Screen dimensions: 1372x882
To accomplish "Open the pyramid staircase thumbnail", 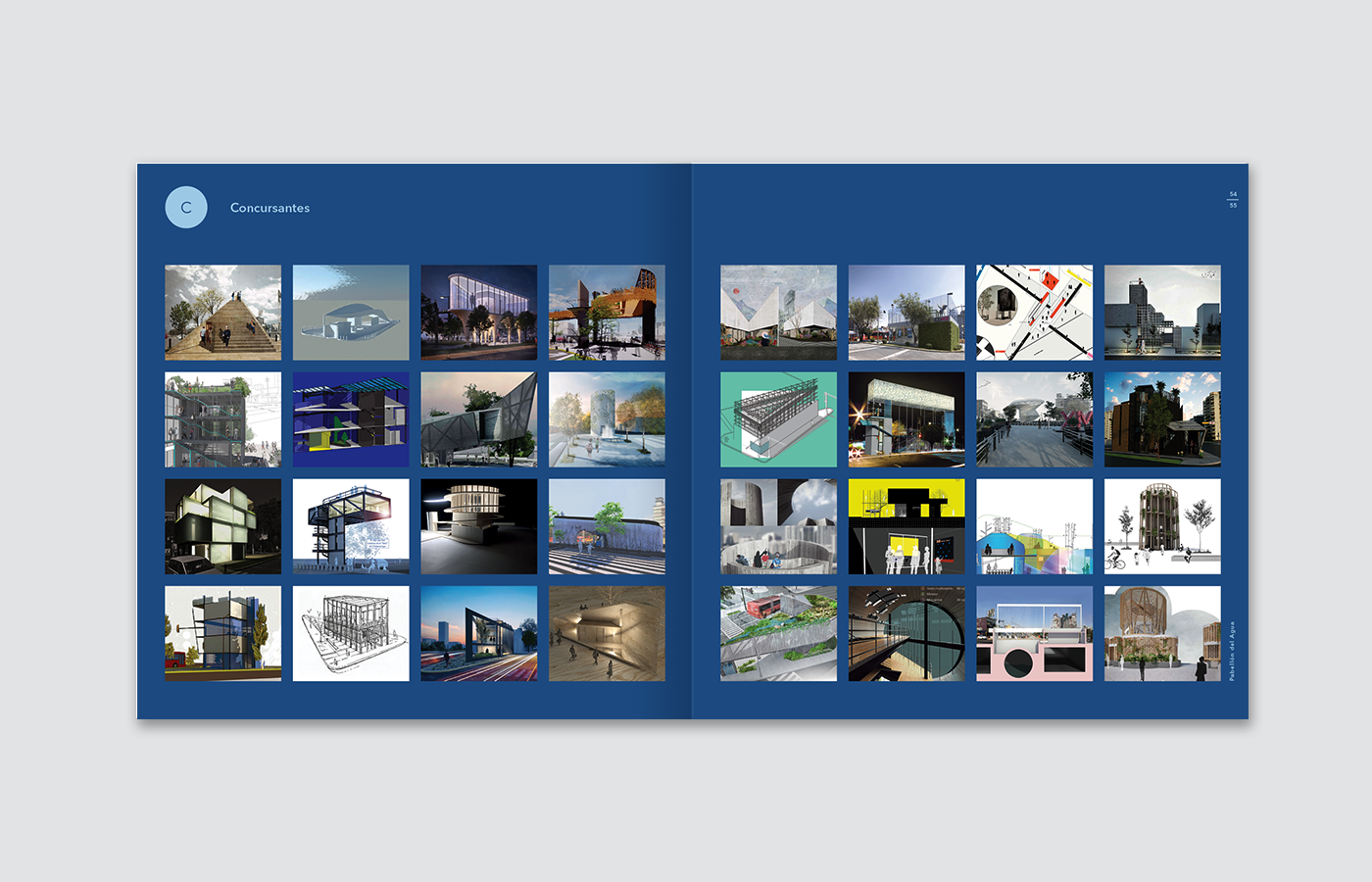I will click(x=222, y=313).
